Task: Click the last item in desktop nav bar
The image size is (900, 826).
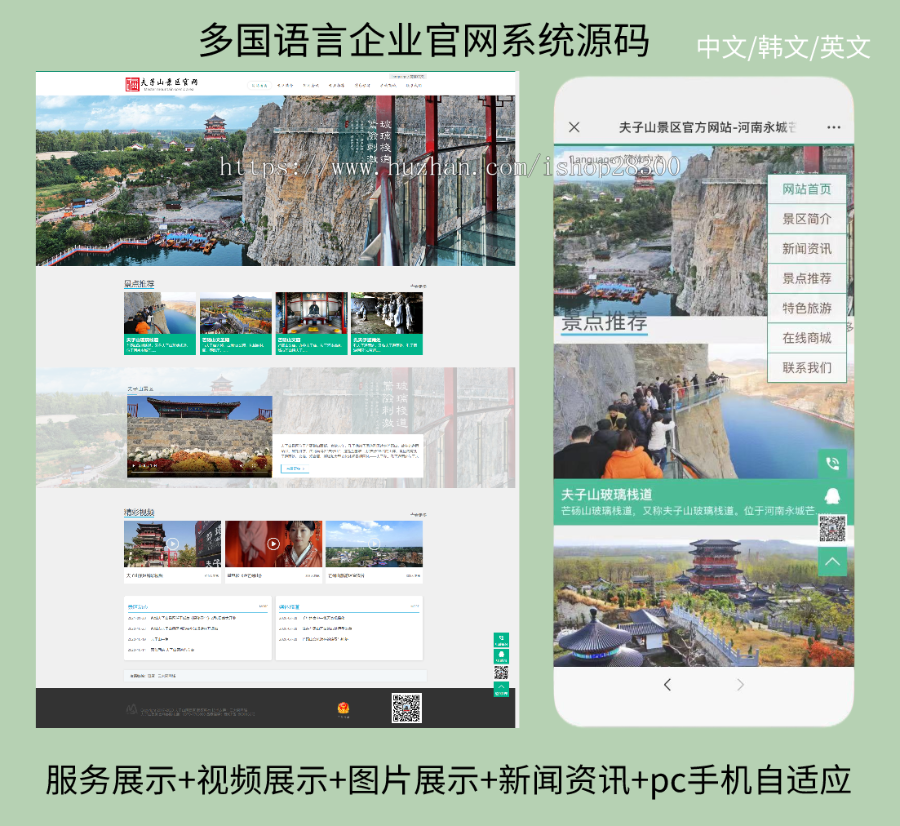Action: coord(414,85)
